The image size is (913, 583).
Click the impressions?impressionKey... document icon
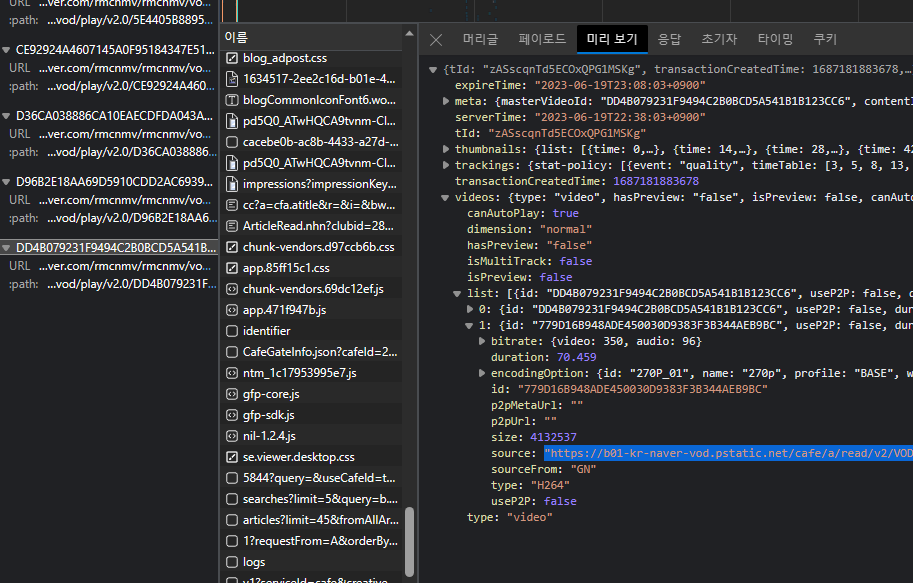232,184
